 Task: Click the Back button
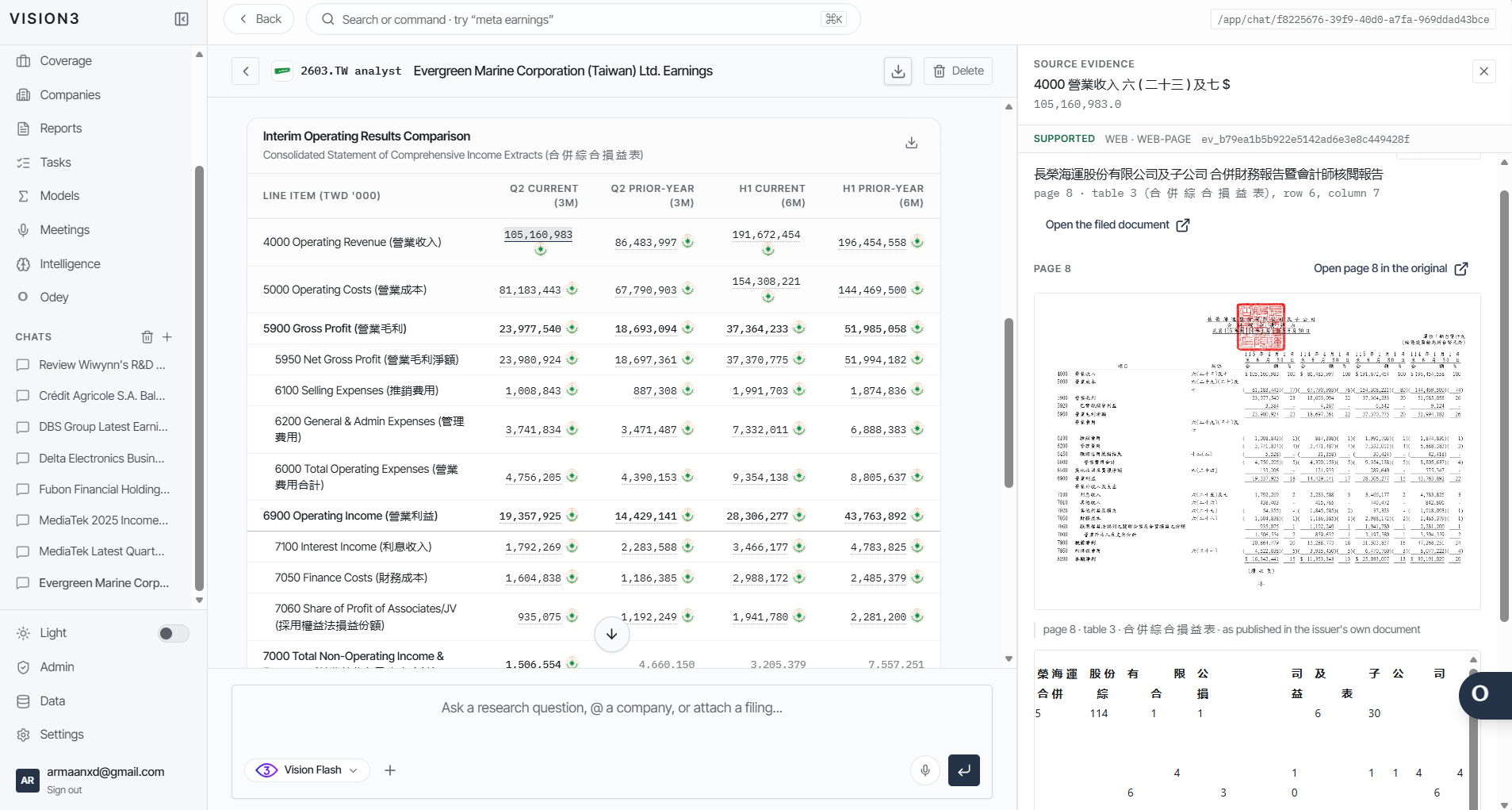pos(259,19)
